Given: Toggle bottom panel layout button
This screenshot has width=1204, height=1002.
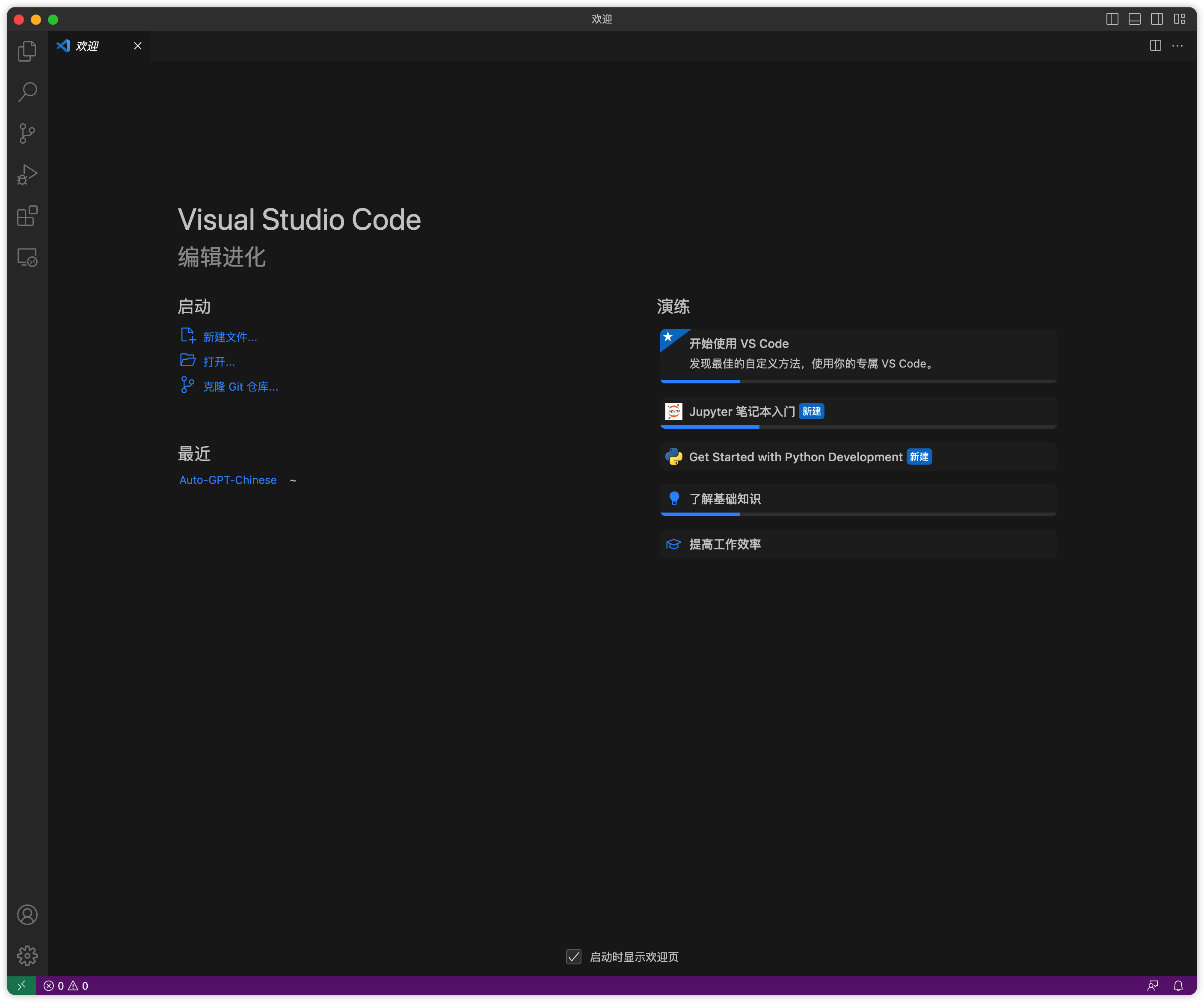Looking at the screenshot, I should click(x=1134, y=19).
